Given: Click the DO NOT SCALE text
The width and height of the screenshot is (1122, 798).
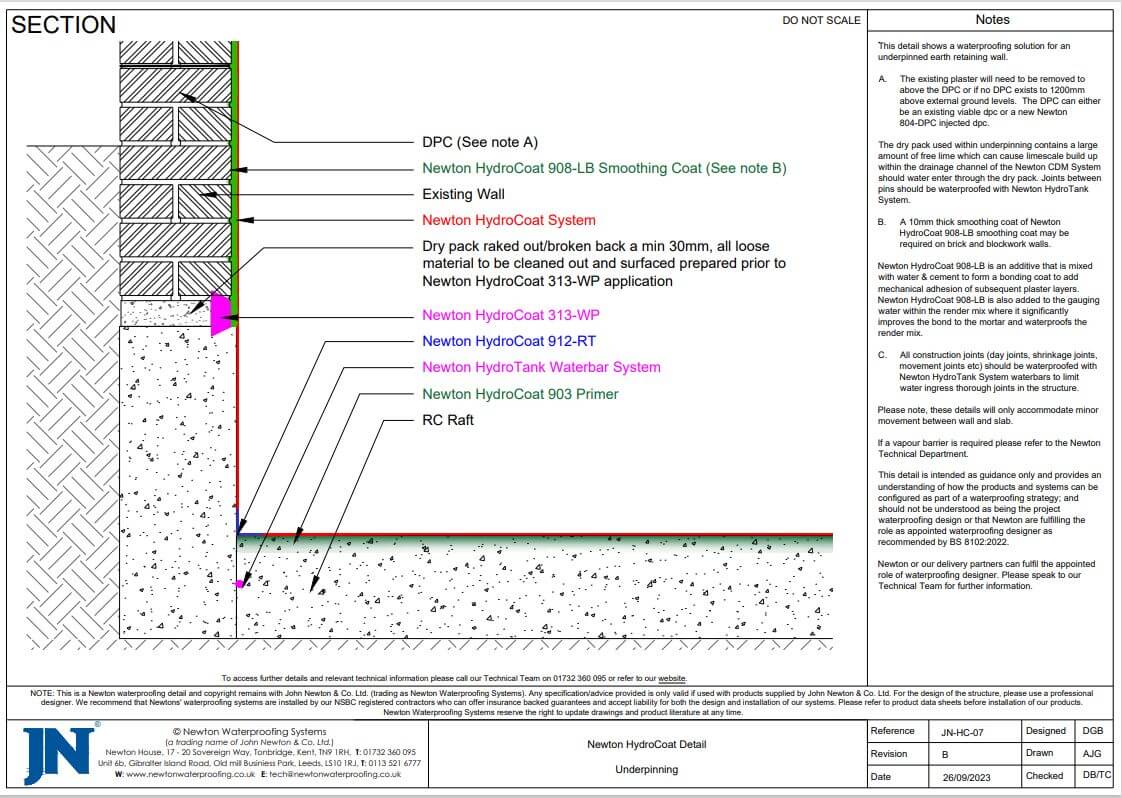Looking at the screenshot, I should point(821,20).
